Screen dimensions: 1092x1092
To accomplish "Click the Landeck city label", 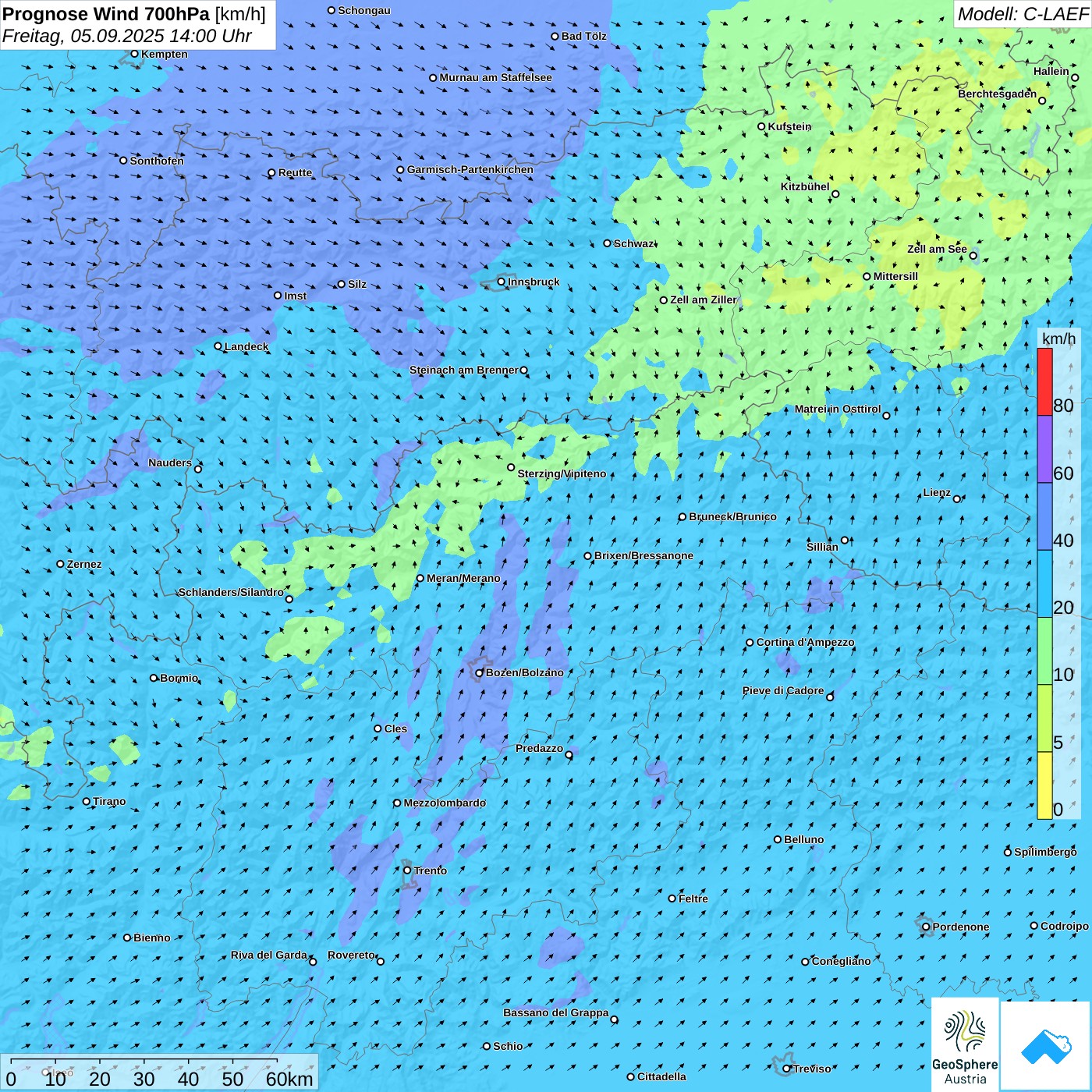I will coord(246,346).
